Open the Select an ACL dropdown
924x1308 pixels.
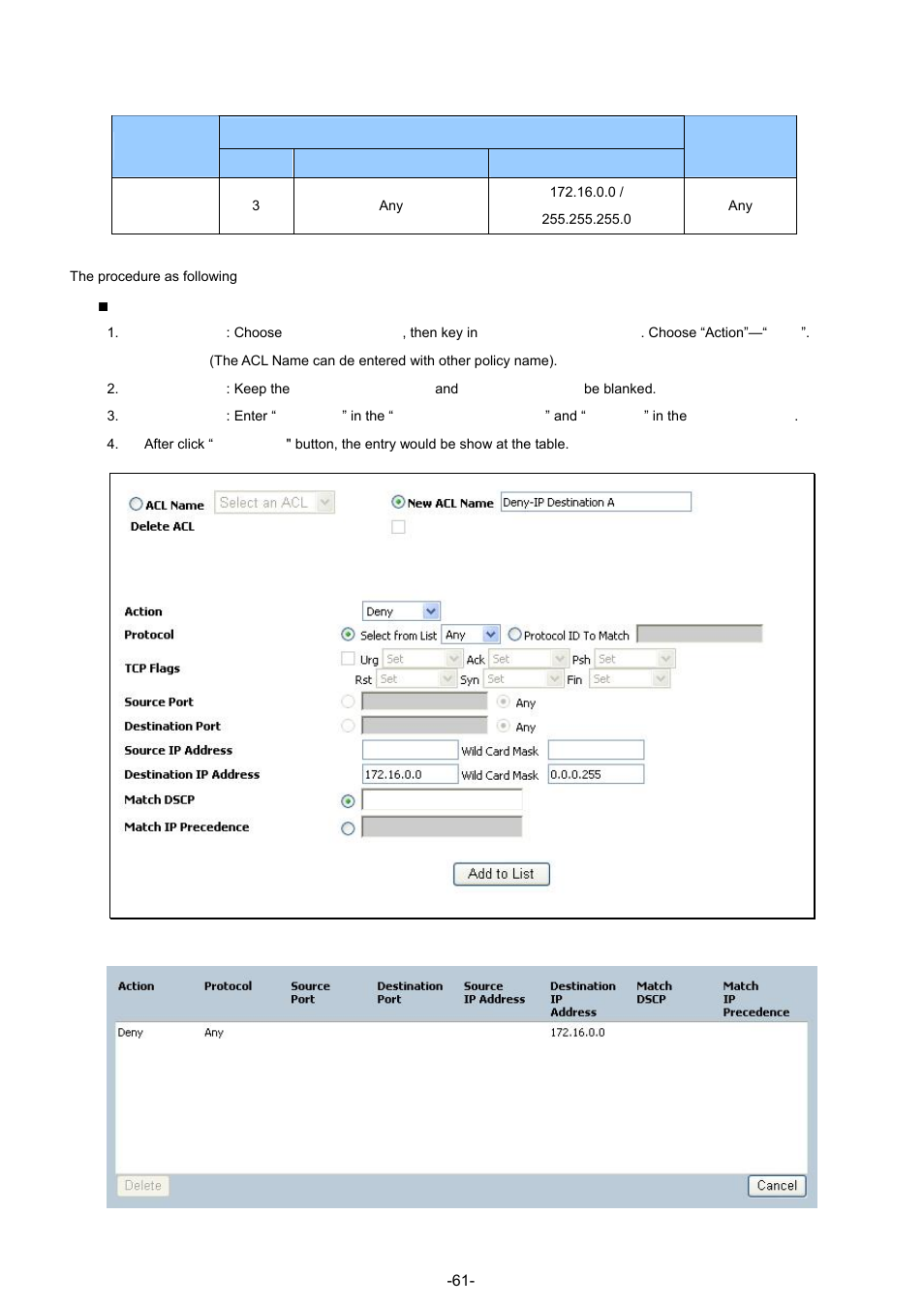pos(274,502)
